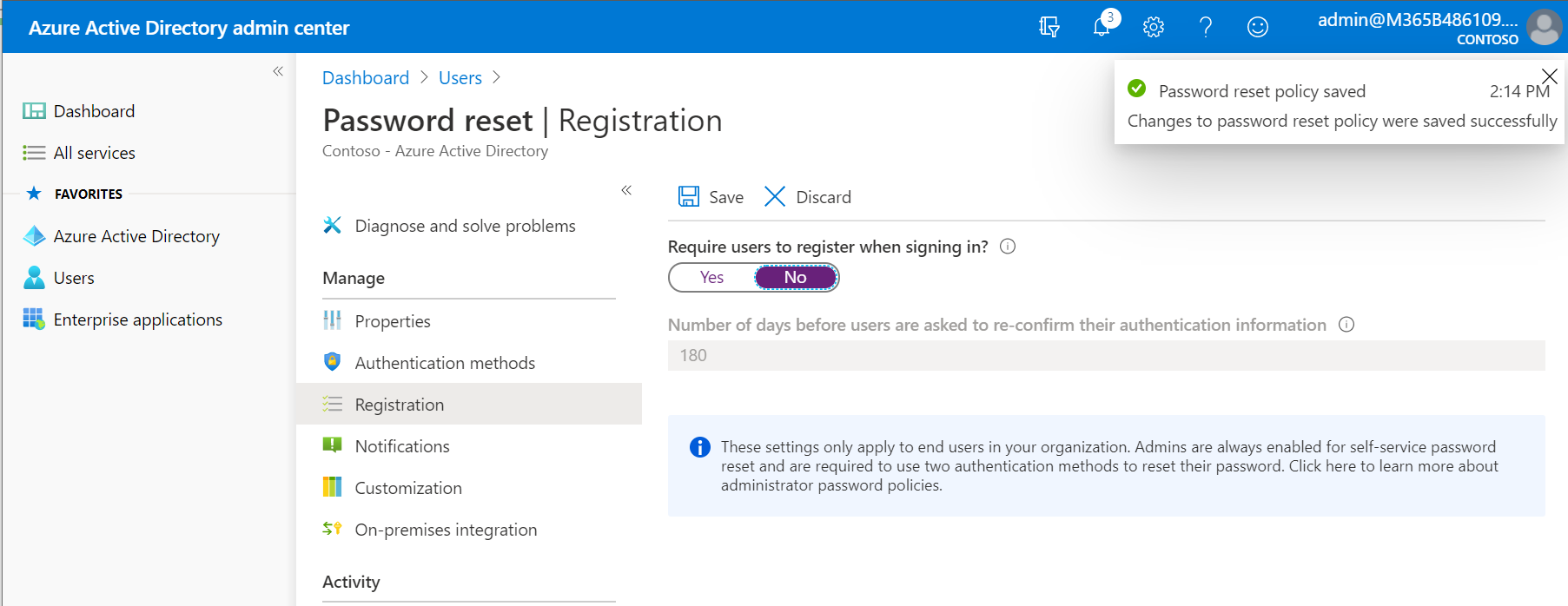The height and width of the screenshot is (606, 1568).
Task: Click Azure Active Directory admin center title
Action: (x=189, y=28)
